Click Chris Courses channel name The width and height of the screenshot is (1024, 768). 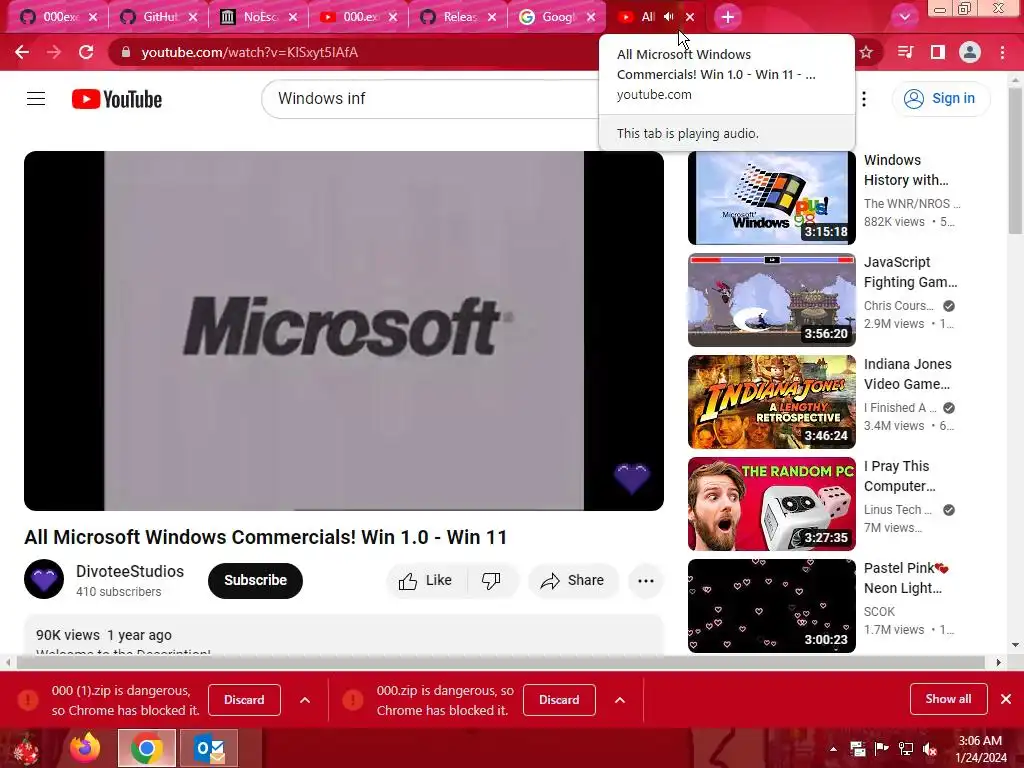click(x=899, y=306)
